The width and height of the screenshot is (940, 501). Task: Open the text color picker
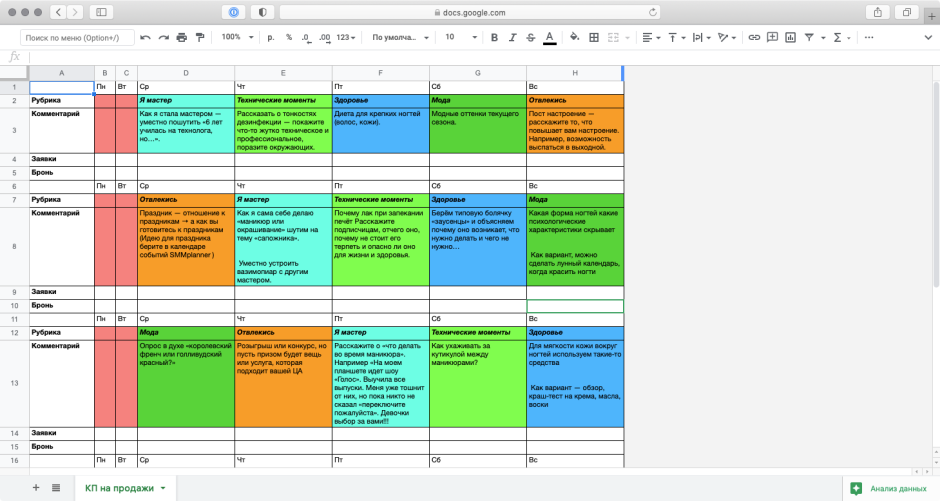coord(549,37)
